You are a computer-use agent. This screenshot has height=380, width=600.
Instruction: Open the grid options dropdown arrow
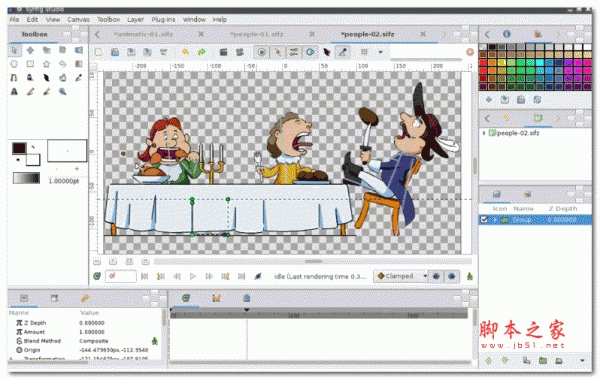pos(380,52)
